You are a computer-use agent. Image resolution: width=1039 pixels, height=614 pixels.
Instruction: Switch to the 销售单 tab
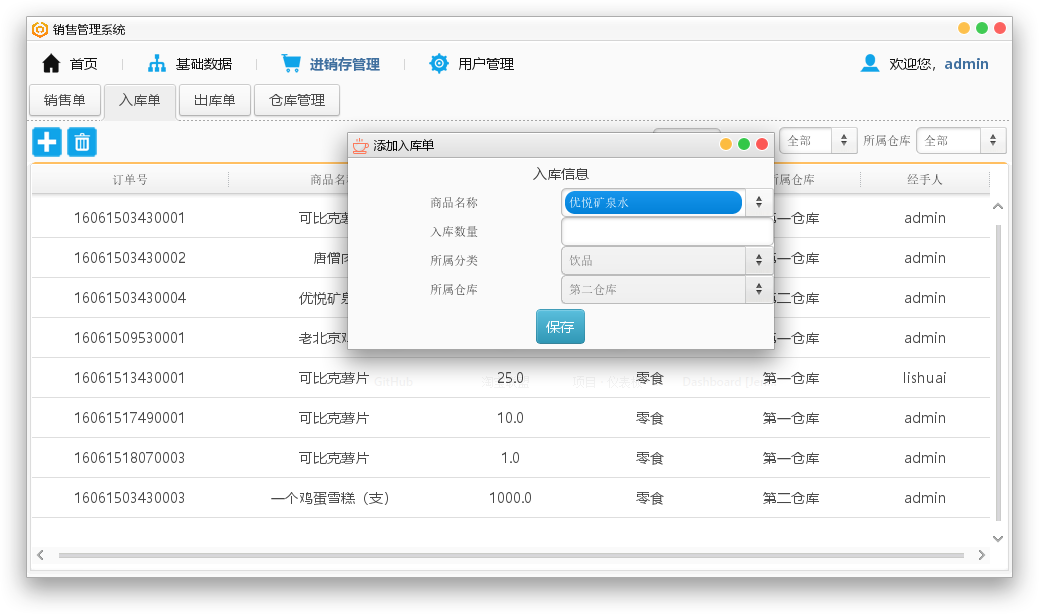(x=65, y=100)
